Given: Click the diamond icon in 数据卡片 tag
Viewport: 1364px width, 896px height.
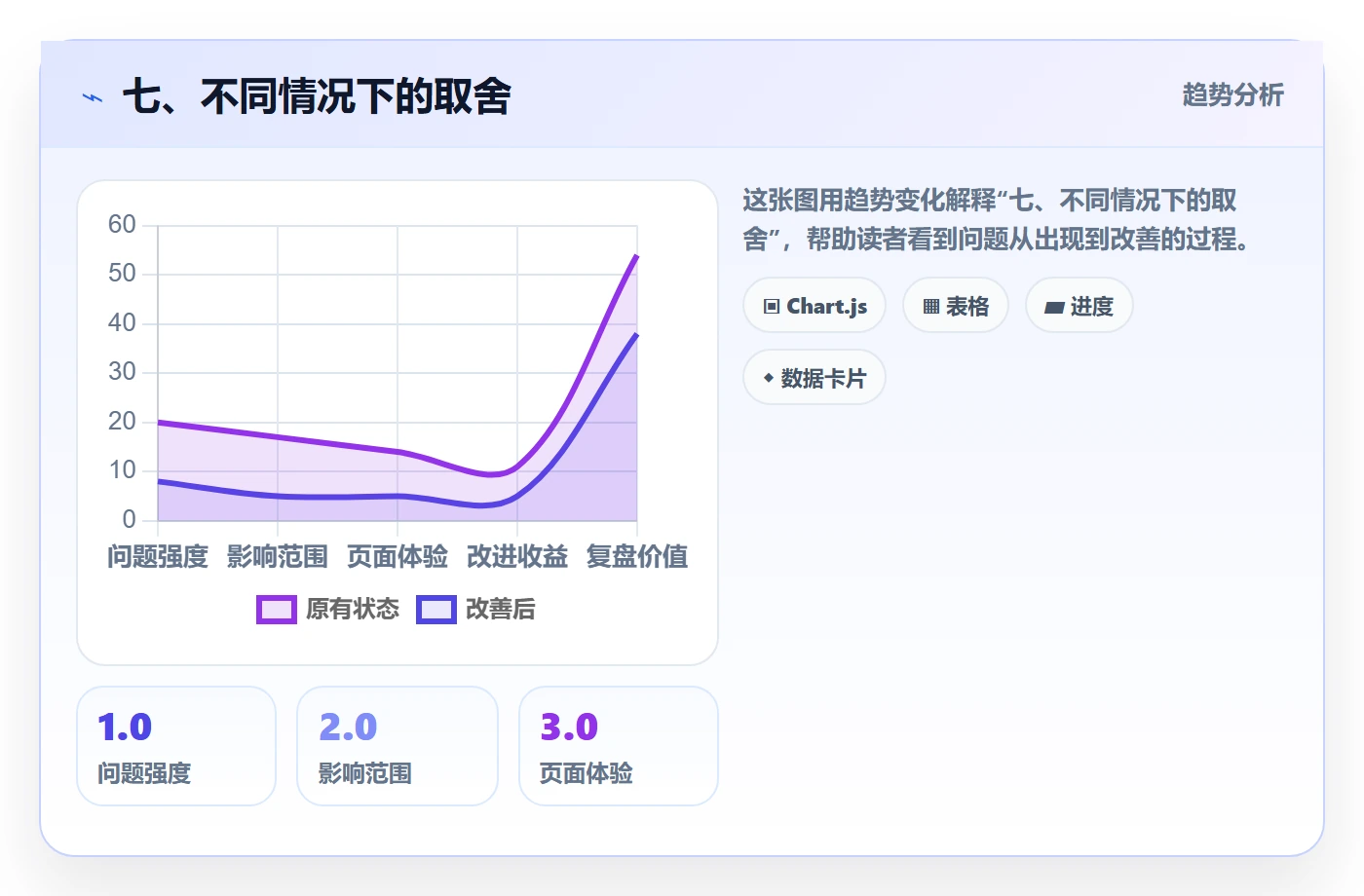Looking at the screenshot, I should (x=769, y=378).
